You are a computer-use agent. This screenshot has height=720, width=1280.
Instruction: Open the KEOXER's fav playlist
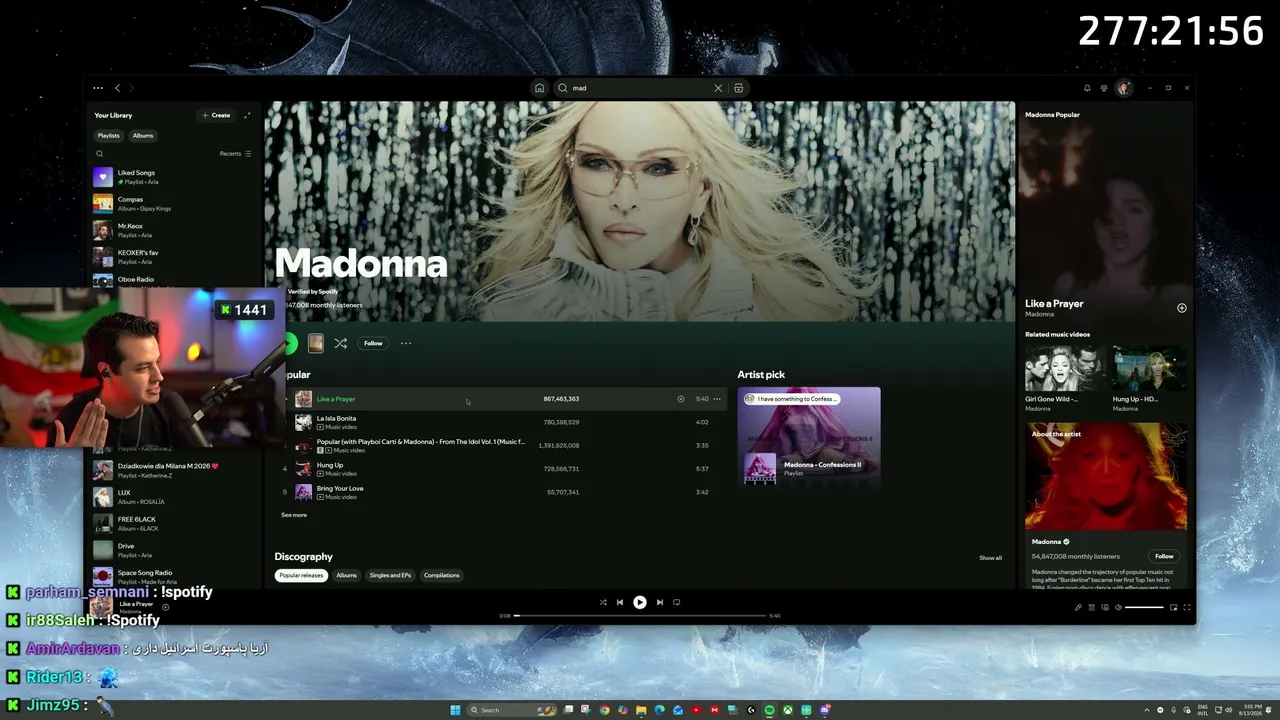pos(174,257)
